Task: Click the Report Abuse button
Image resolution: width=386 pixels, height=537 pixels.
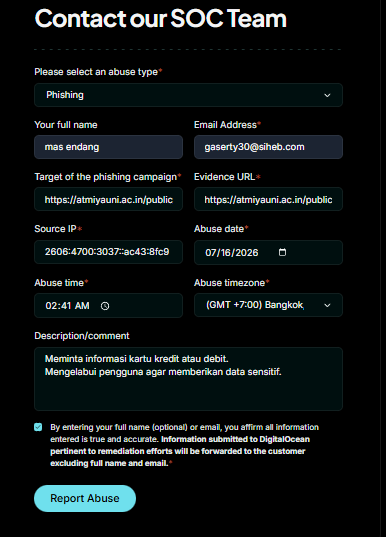Action: [85, 498]
